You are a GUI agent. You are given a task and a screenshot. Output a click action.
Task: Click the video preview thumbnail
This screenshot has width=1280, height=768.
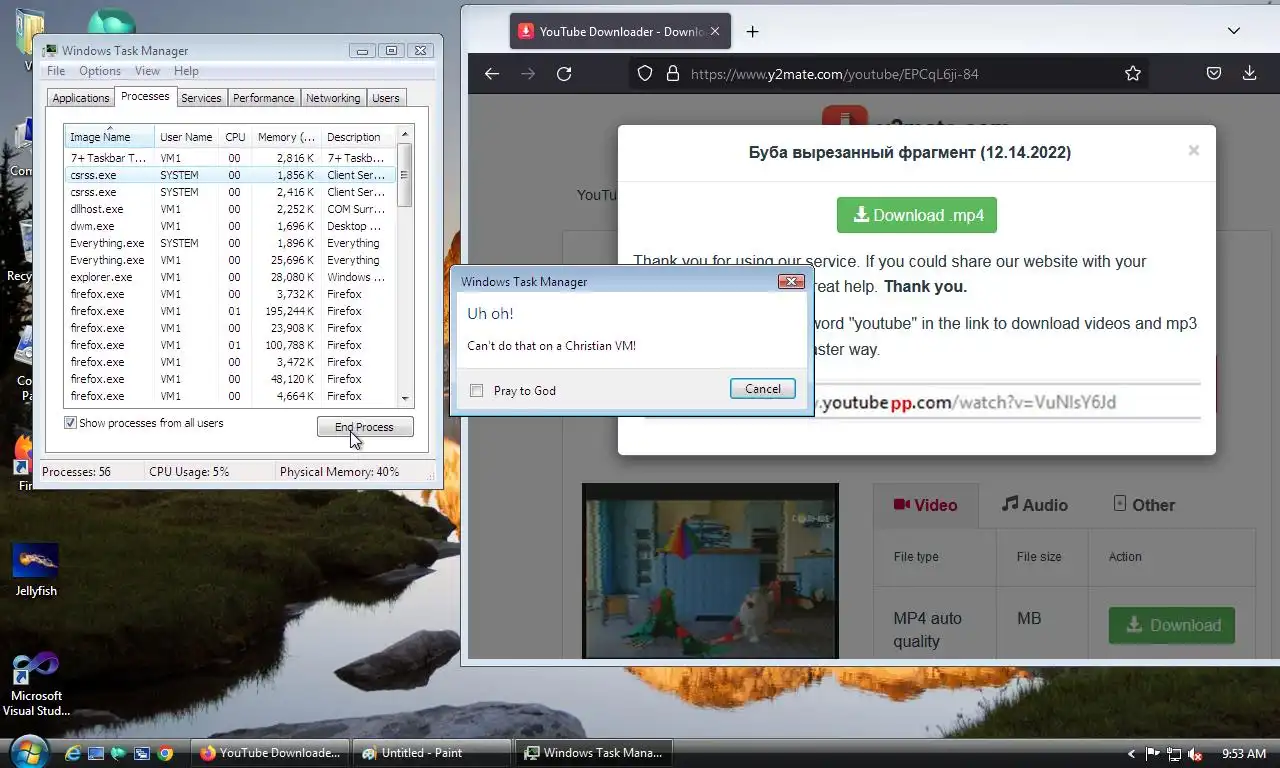[x=710, y=571]
